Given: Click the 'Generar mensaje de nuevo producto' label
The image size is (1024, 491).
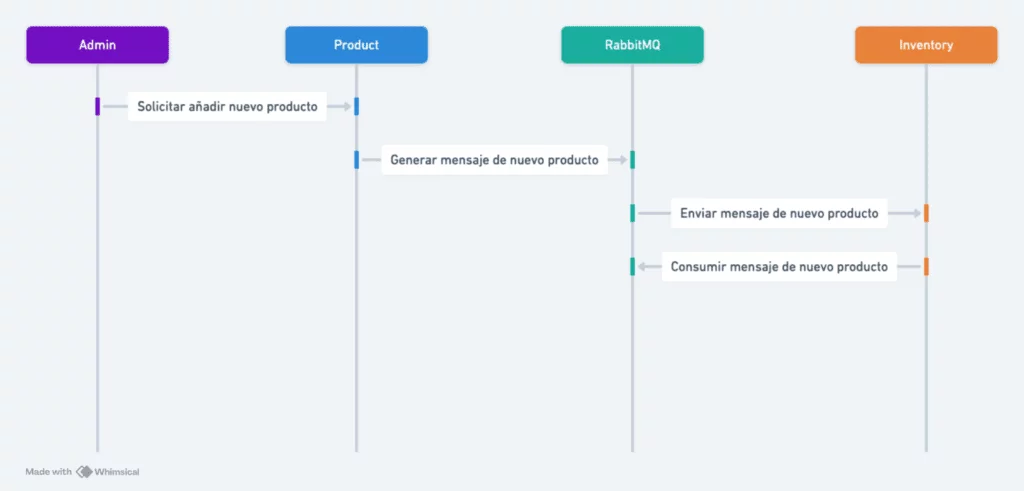Looking at the screenshot, I should (x=494, y=160).
